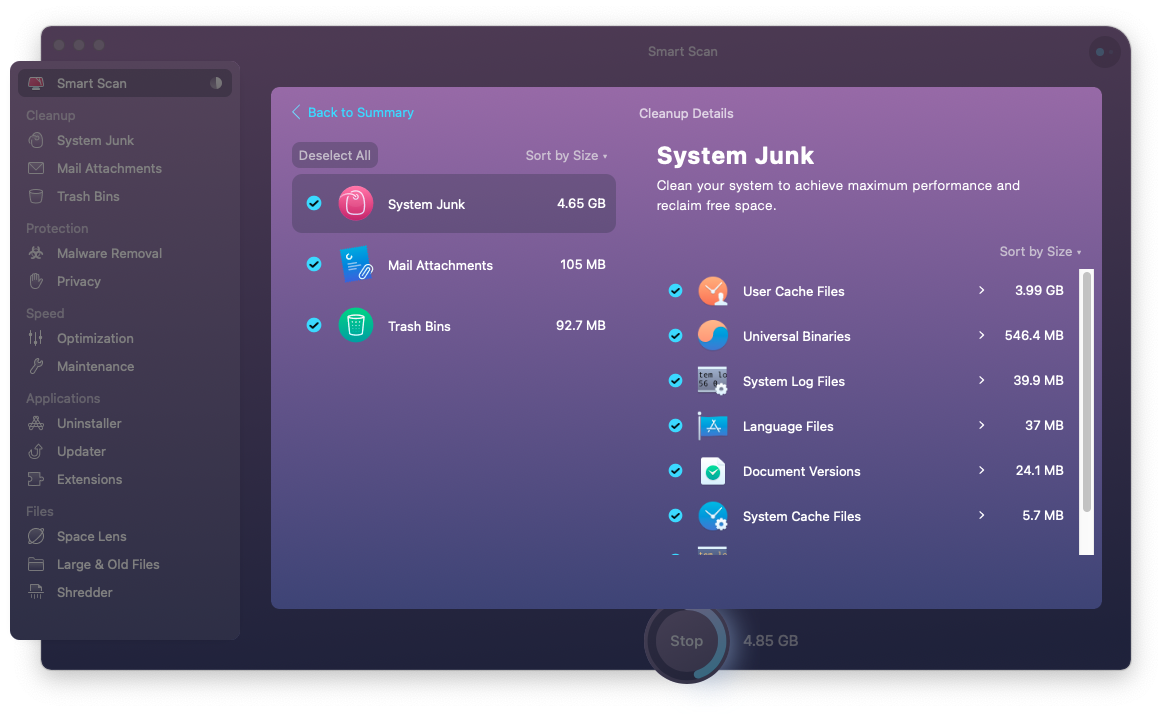This screenshot has width=1165, height=714.
Task: Select the green Trash Bins icon
Action: (356, 325)
